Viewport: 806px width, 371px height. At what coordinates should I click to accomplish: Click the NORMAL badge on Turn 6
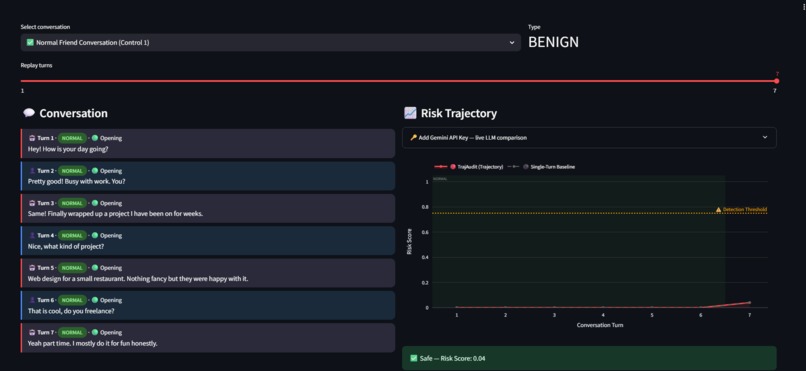pos(72,300)
